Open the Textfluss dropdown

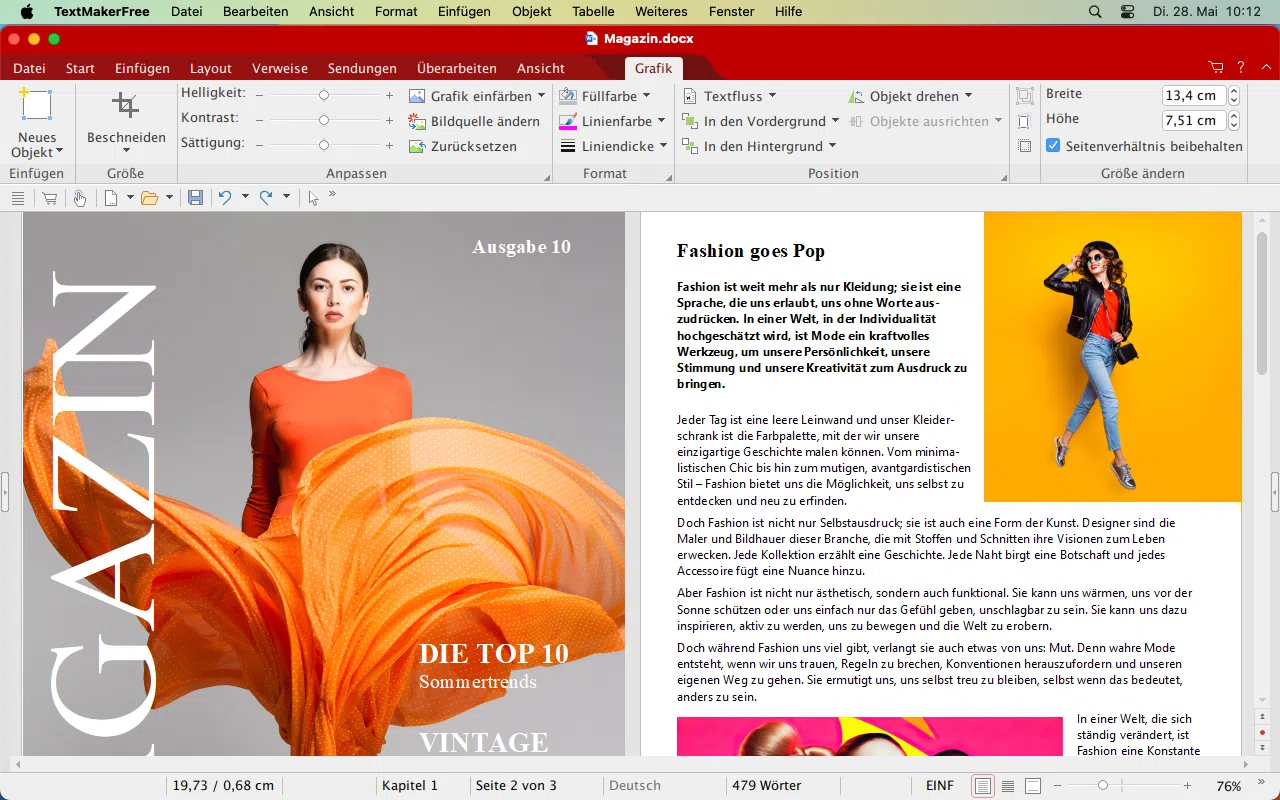[730, 96]
